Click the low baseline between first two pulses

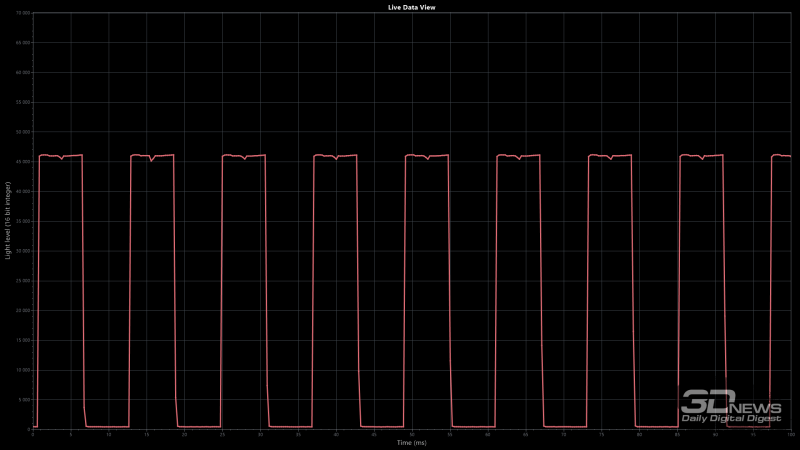(x=107, y=427)
